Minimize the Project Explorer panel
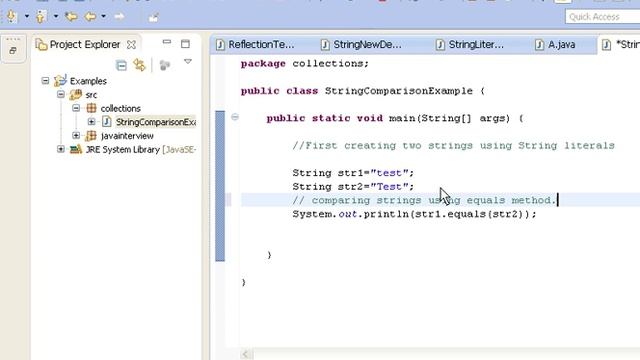 (x=167, y=42)
